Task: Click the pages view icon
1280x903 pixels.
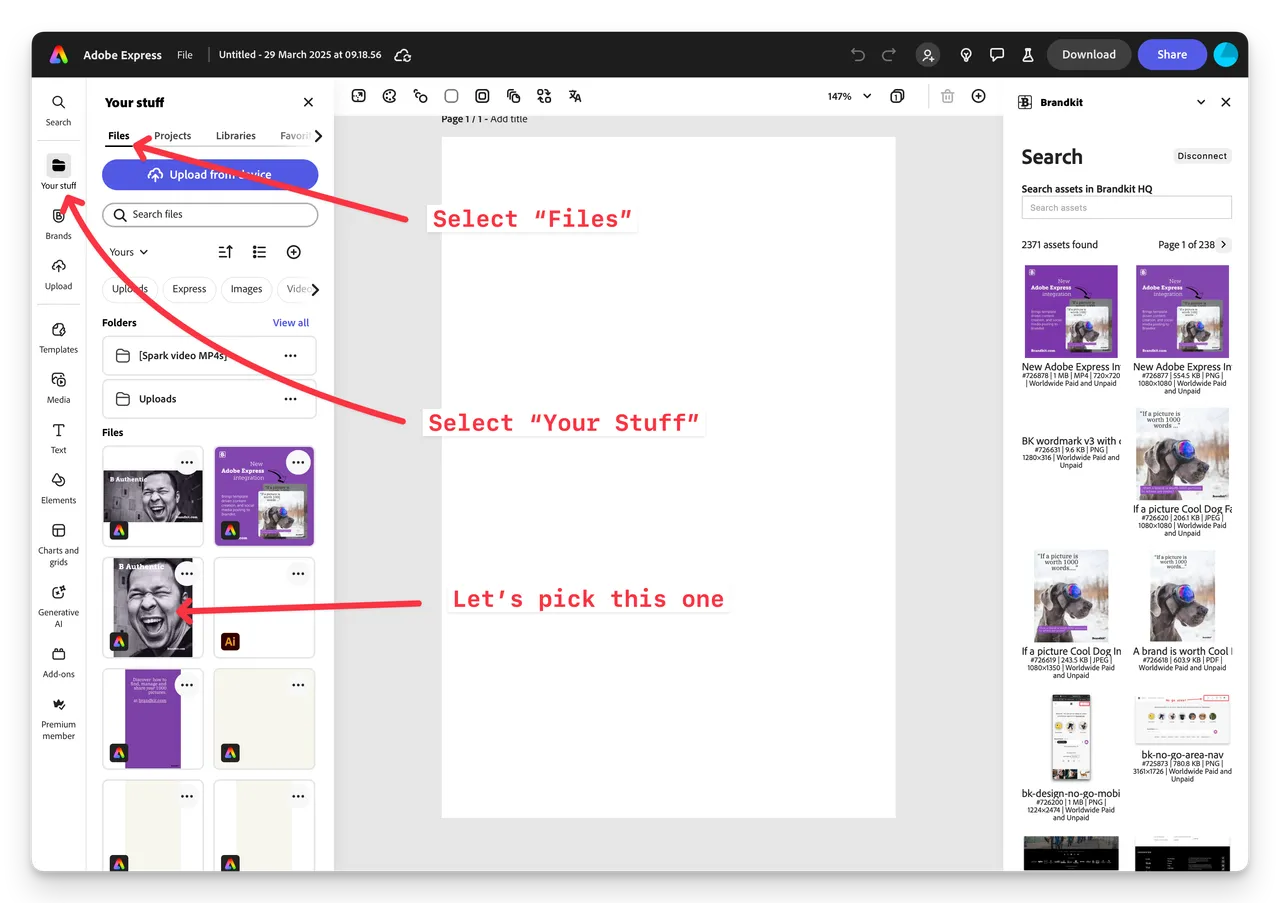Action: coord(897,96)
